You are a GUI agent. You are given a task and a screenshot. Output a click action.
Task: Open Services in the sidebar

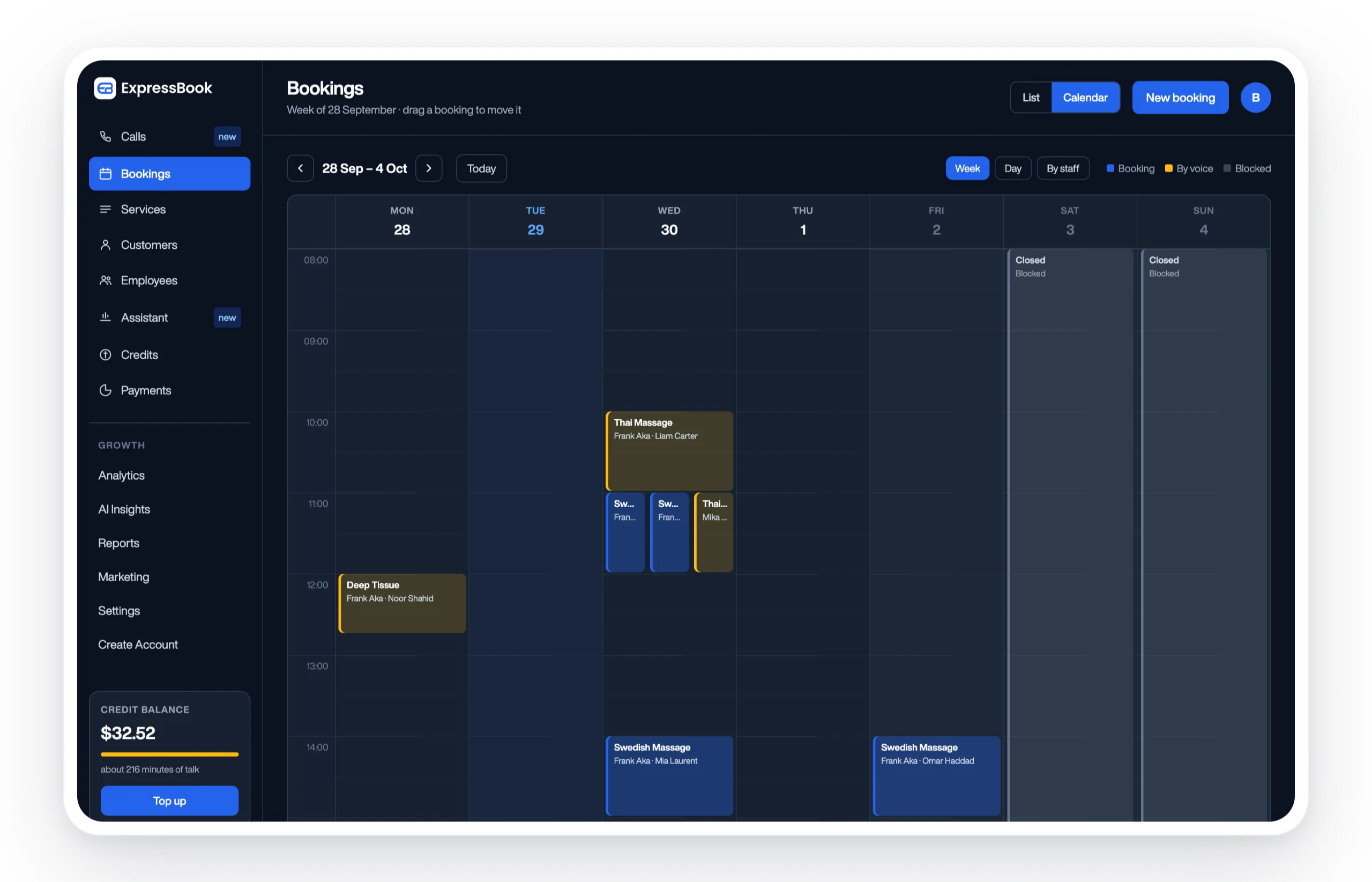coord(169,209)
